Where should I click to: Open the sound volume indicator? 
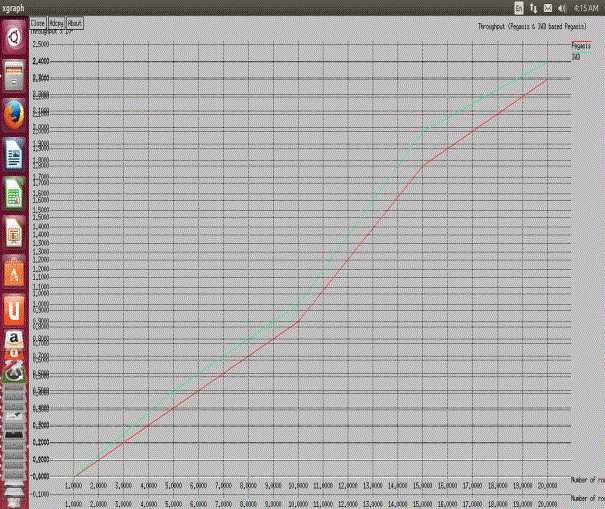(x=561, y=7)
